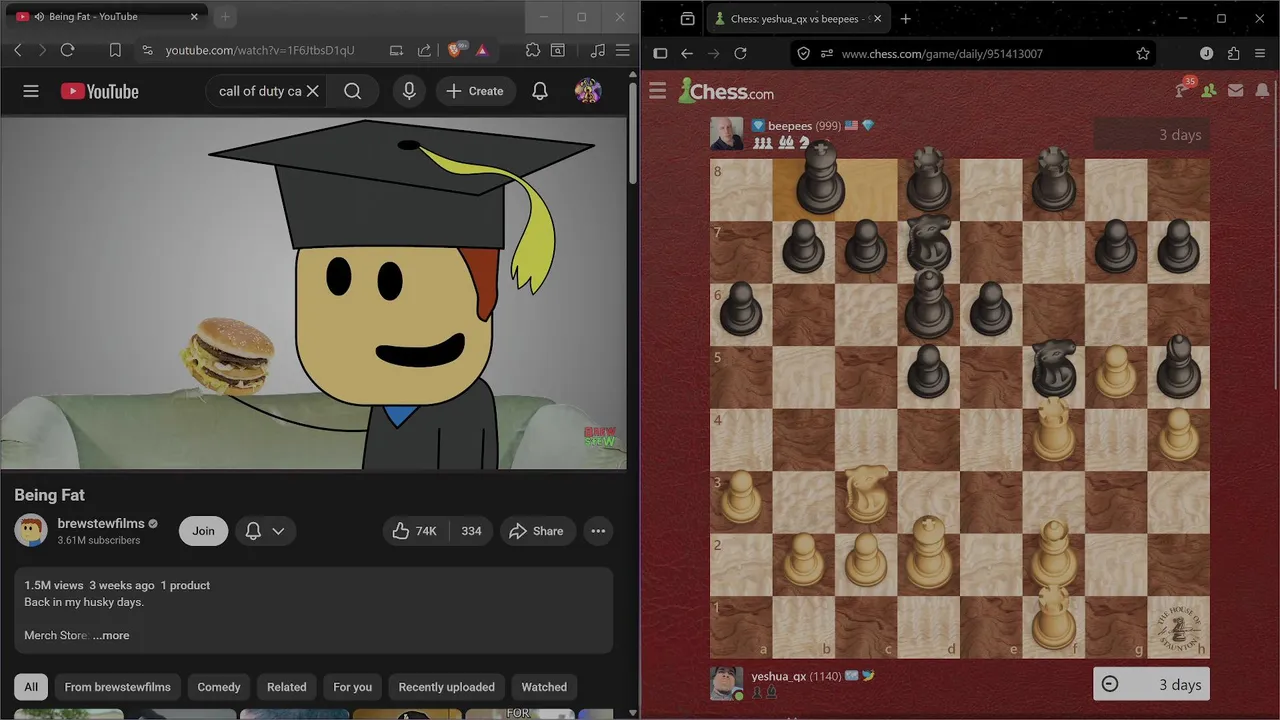
Task: Dislike the video showing 334
Action: coord(471,531)
